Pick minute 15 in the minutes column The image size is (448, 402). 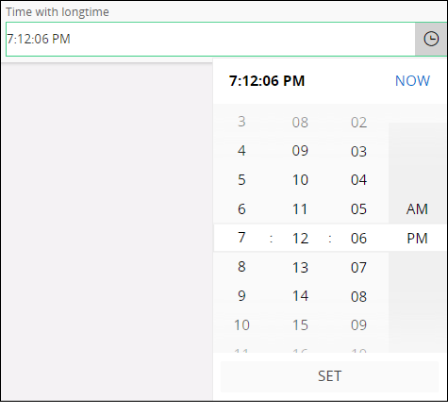coord(300,325)
